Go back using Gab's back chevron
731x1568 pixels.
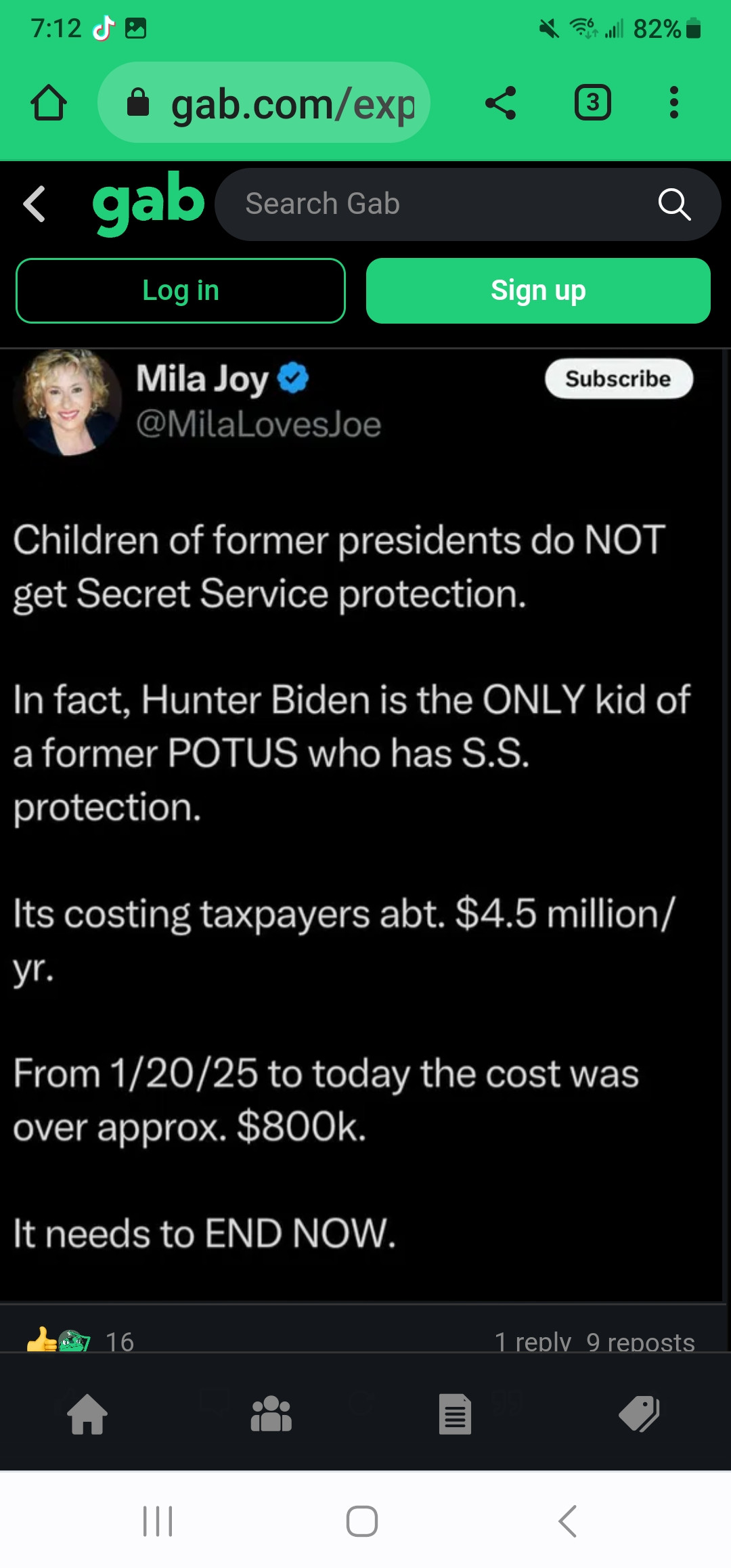coord(35,204)
